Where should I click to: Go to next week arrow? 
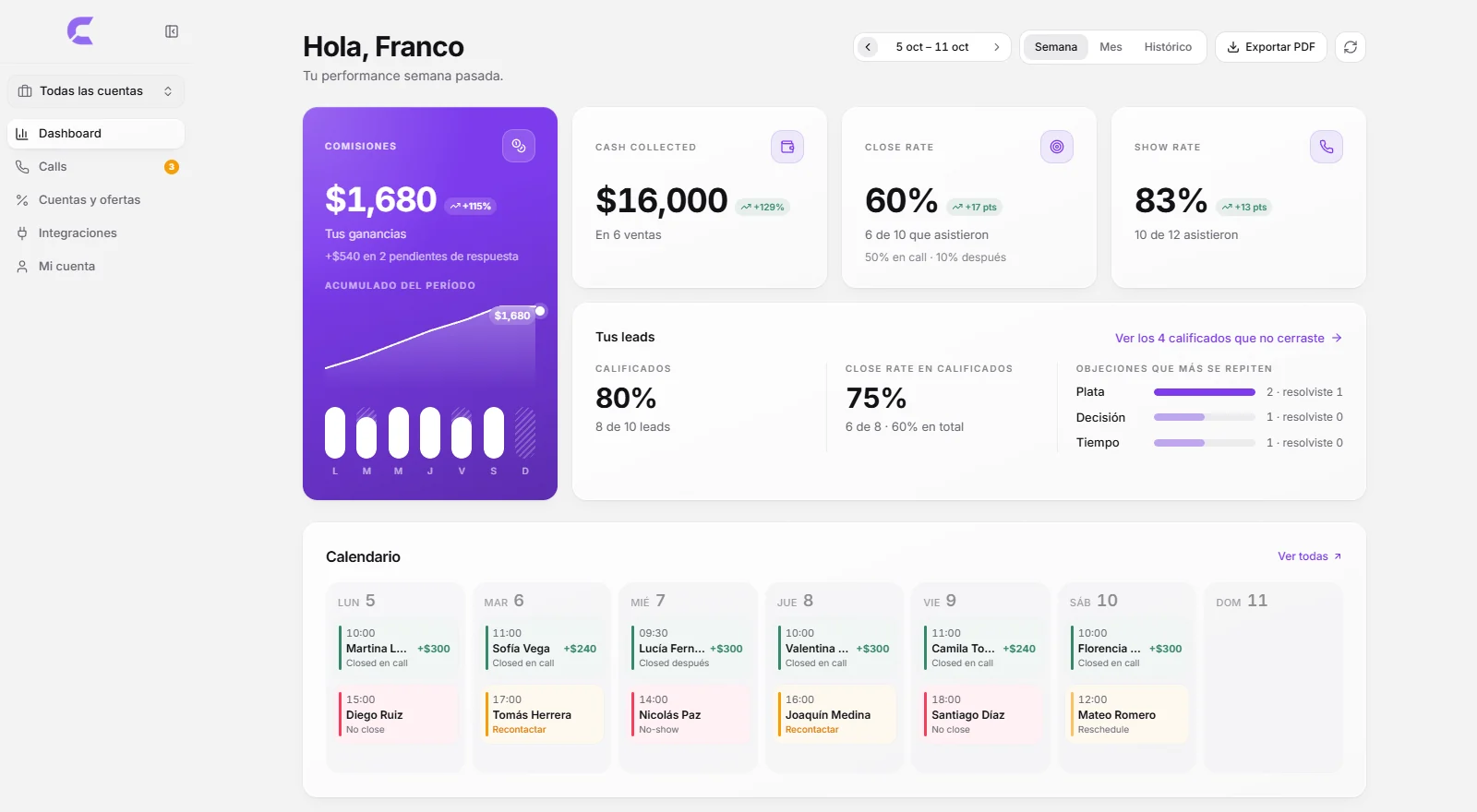pos(997,47)
